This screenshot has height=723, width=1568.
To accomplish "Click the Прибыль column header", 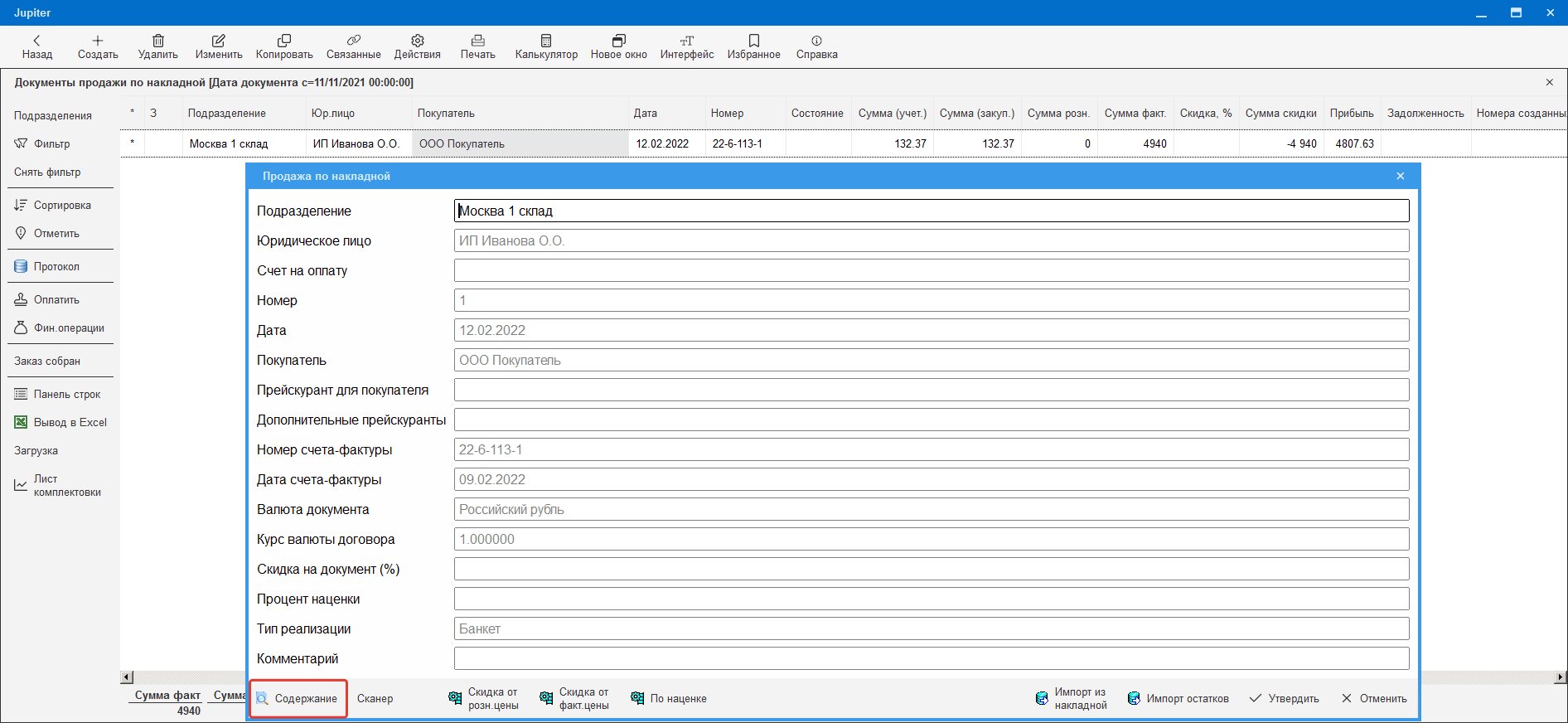I will pos(1352,113).
